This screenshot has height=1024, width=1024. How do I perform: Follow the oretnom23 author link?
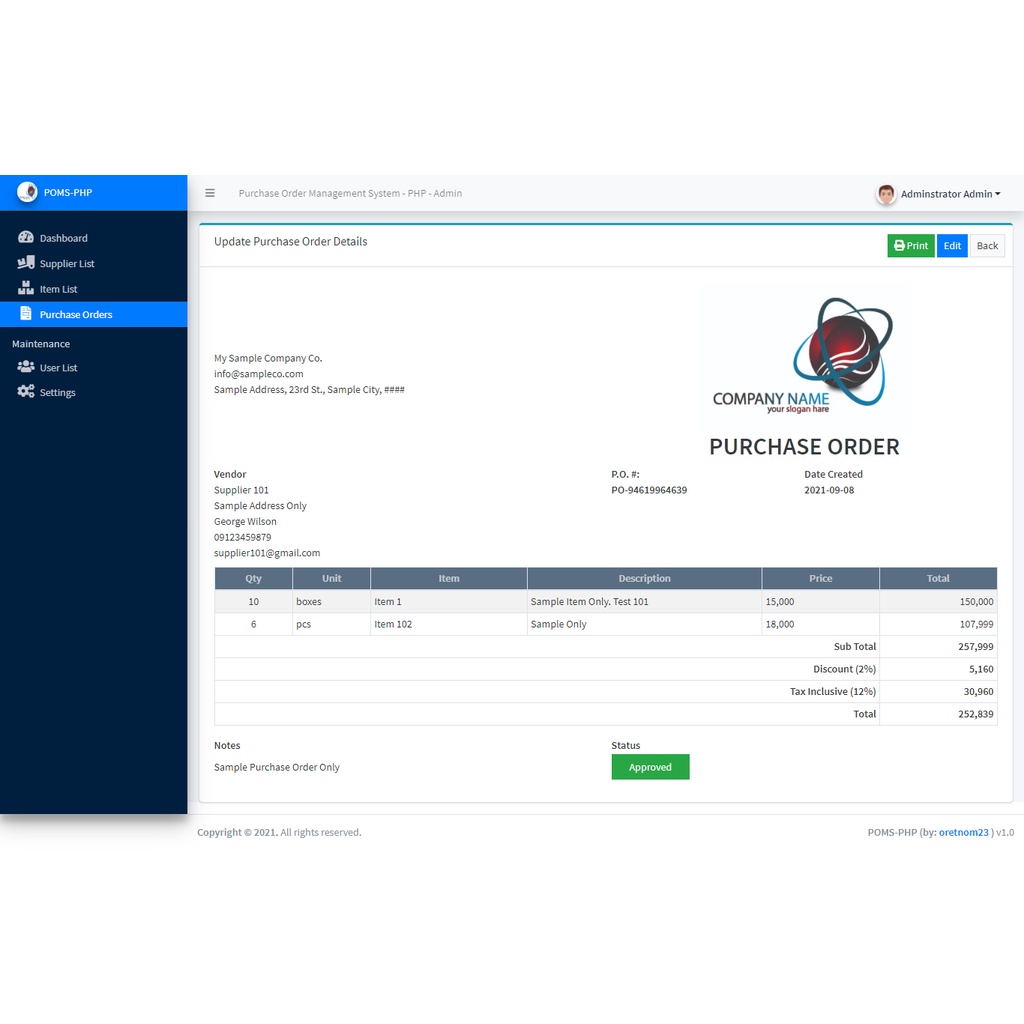point(963,832)
